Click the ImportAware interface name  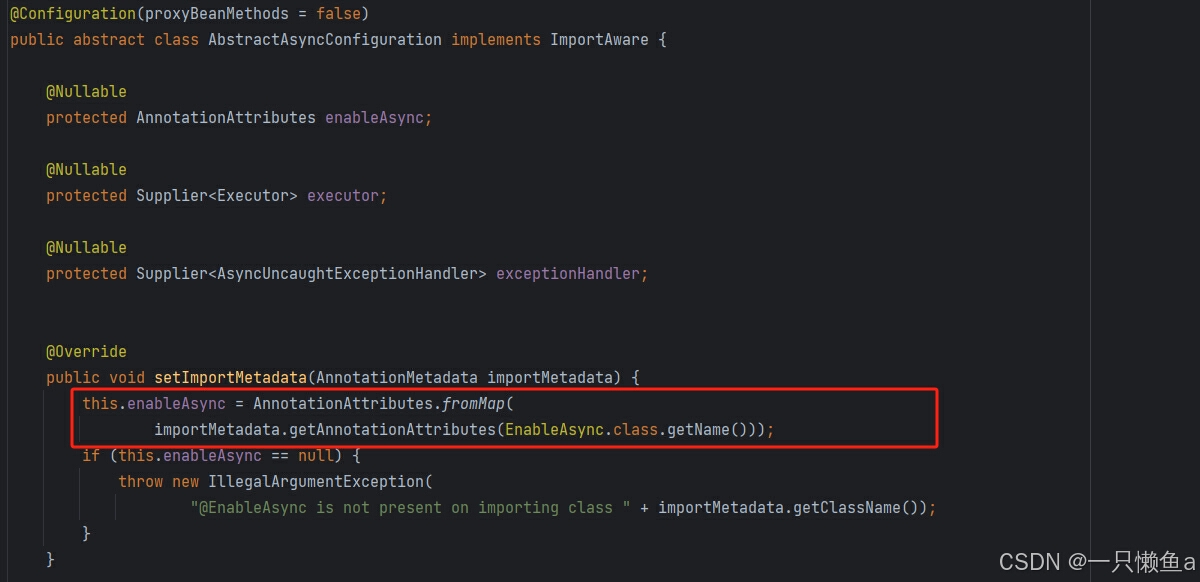599,40
